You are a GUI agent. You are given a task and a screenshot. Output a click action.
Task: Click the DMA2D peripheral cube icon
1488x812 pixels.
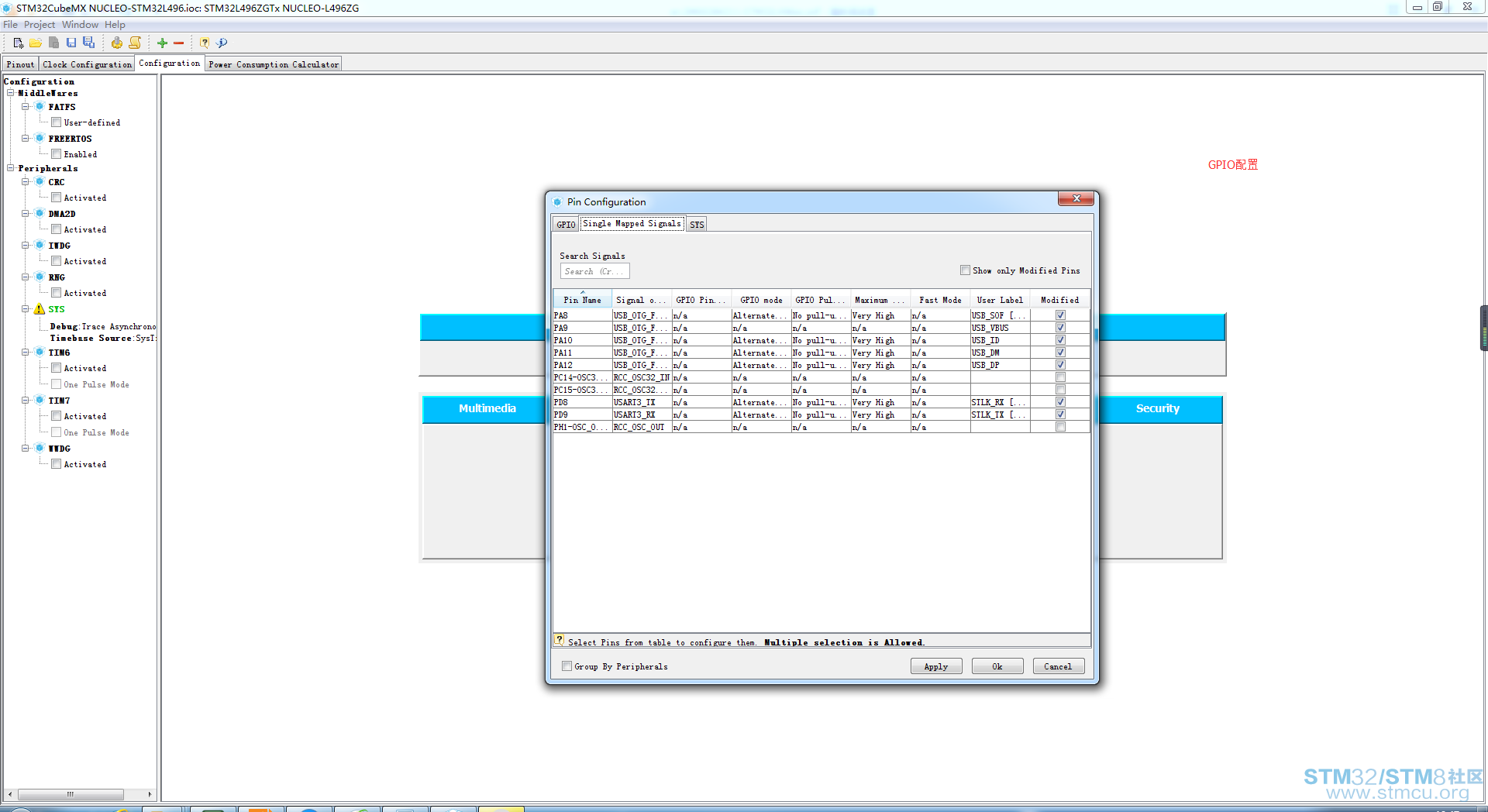(40, 214)
